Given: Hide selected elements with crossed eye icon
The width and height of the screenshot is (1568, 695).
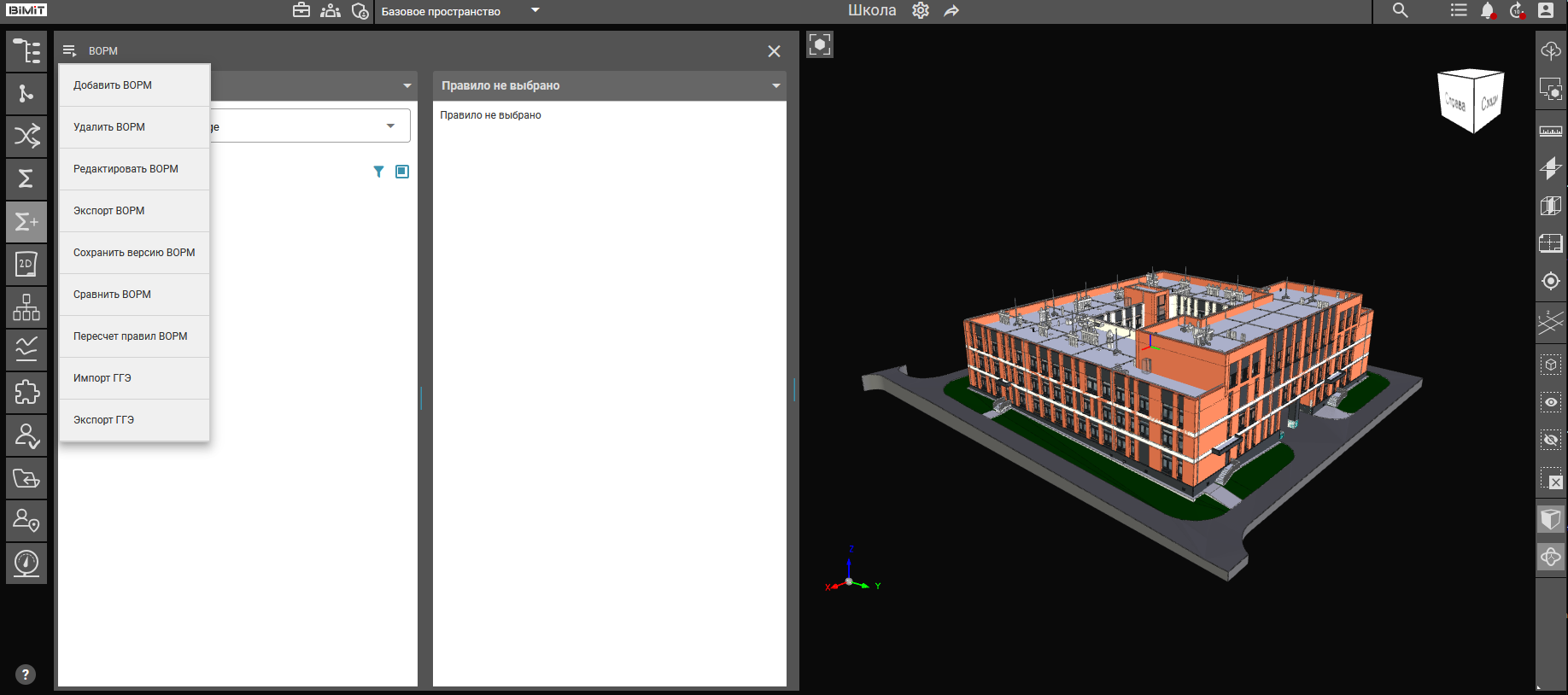Looking at the screenshot, I should click(1551, 440).
